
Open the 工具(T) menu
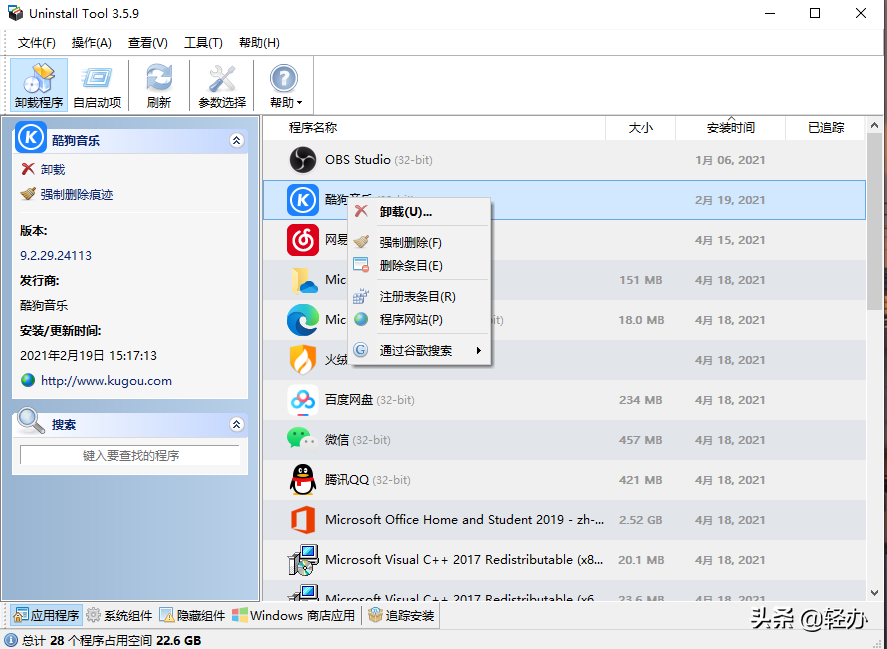pyautogui.click(x=203, y=43)
